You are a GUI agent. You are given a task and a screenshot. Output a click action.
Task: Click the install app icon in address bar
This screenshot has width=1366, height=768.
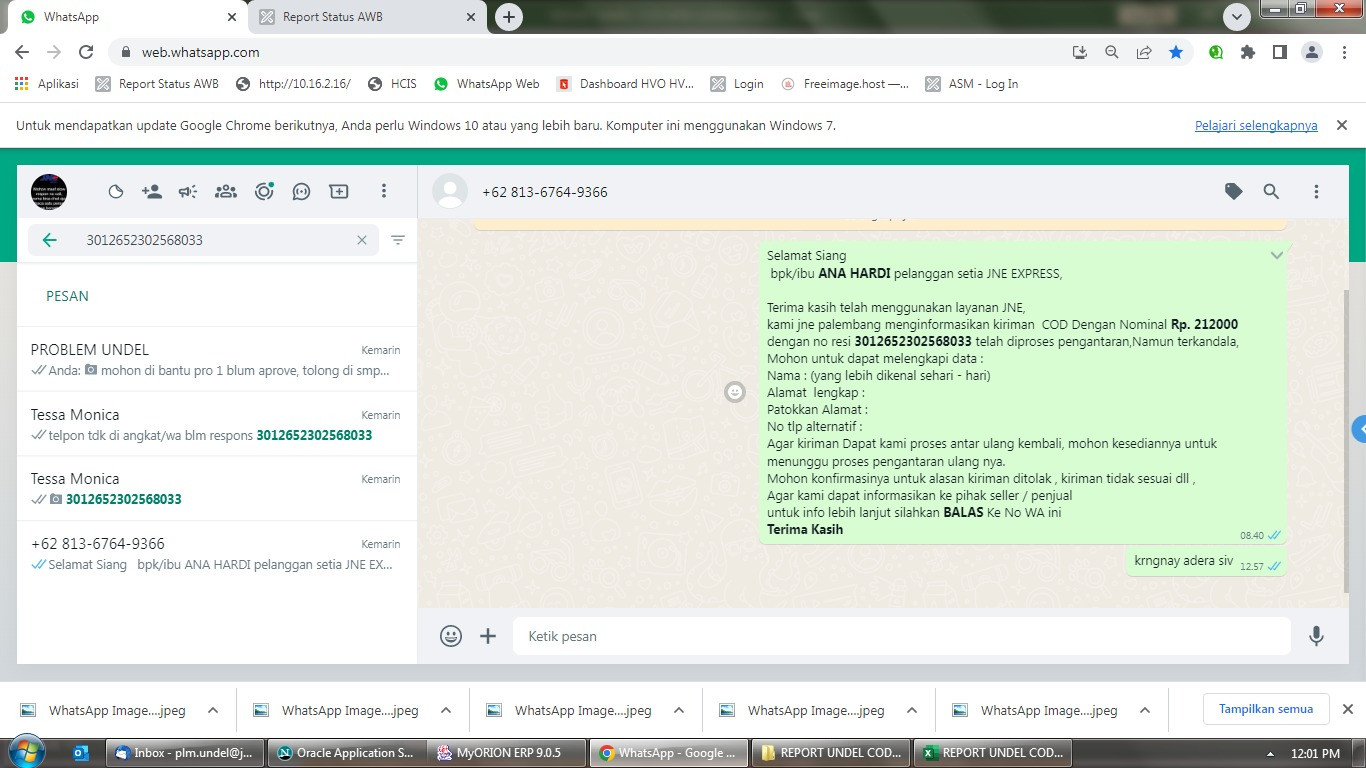1080,52
